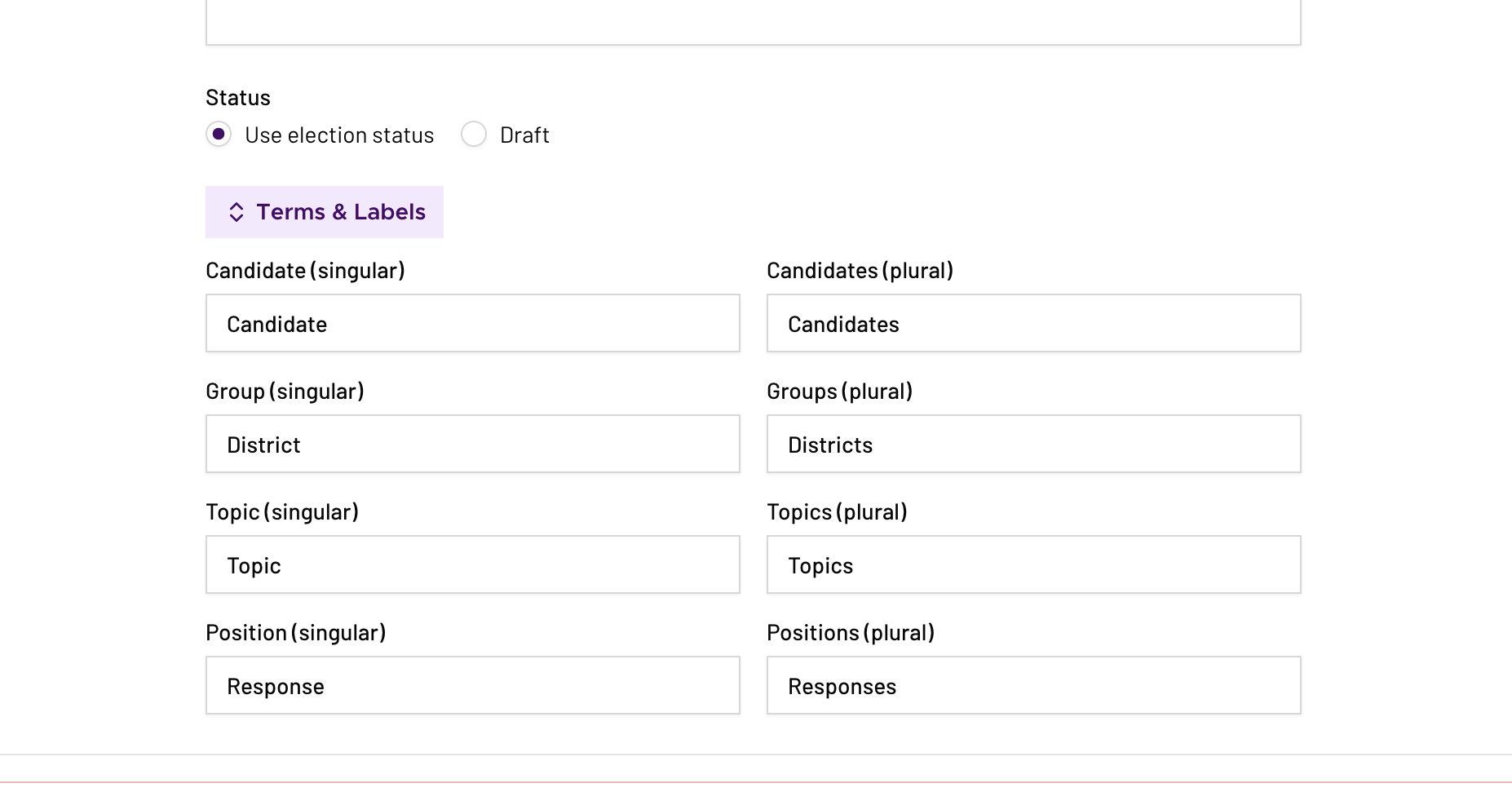Click the up-down chevron icon beside Terms & Labels
This screenshot has width=1512, height=801.
(x=236, y=212)
